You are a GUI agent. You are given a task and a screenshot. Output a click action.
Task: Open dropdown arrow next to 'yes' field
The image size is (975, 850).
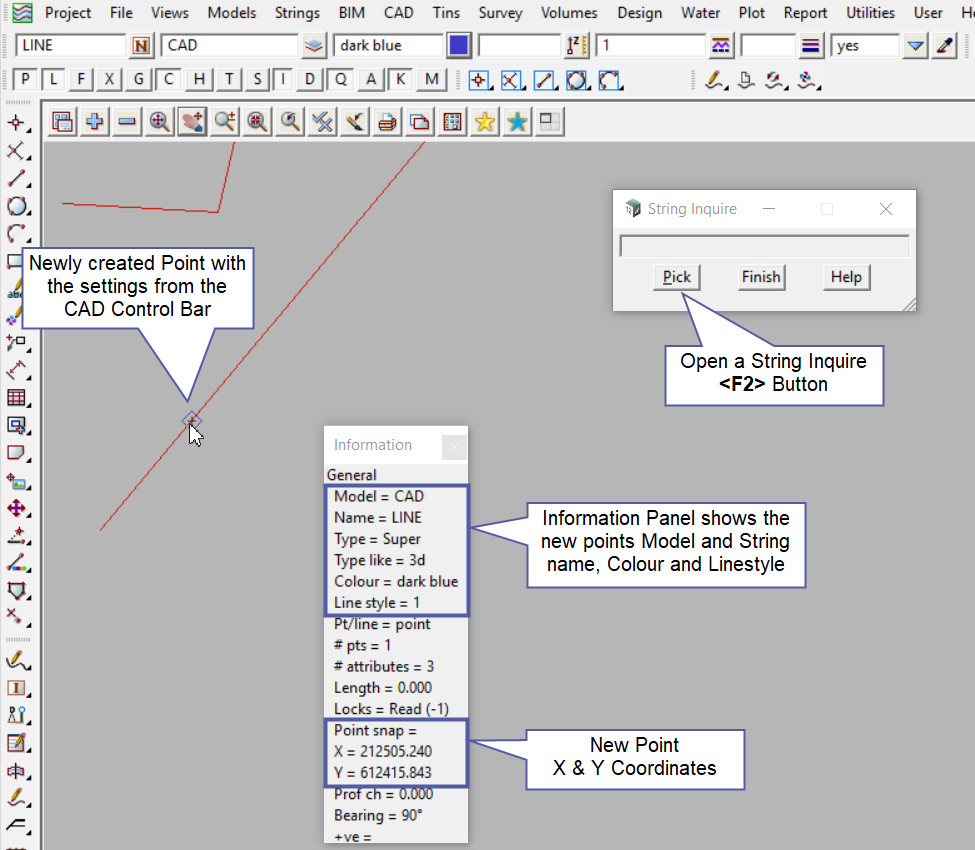point(915,46)
